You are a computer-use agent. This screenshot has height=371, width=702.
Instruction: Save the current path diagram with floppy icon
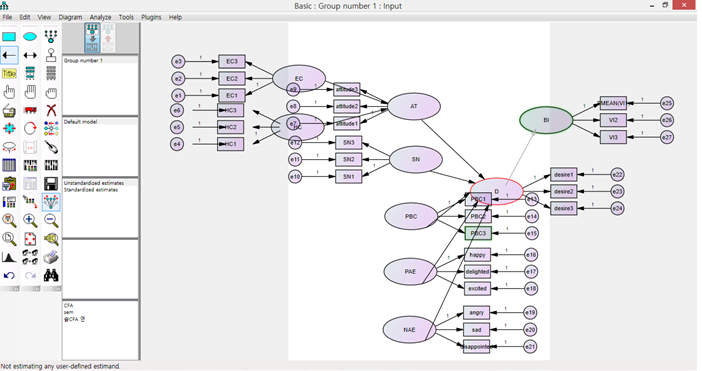51,184
